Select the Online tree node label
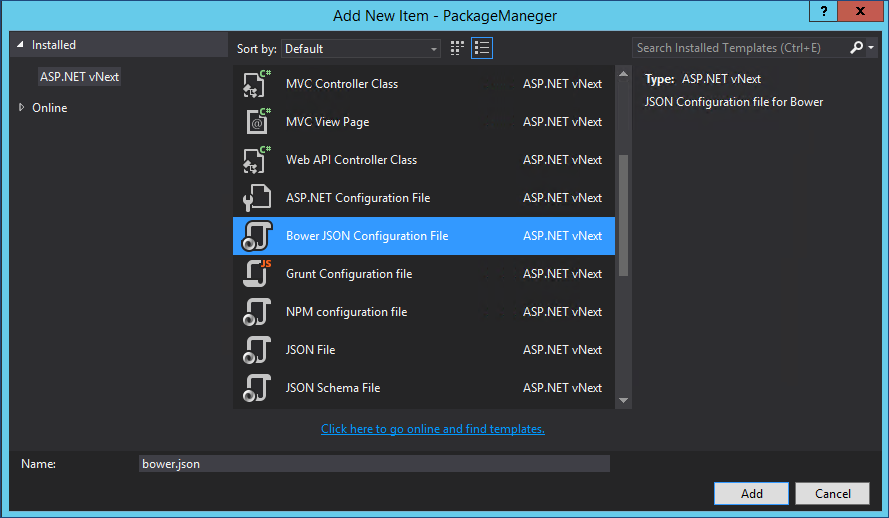This screenshot has height=518, width=889. pos(49,108)
